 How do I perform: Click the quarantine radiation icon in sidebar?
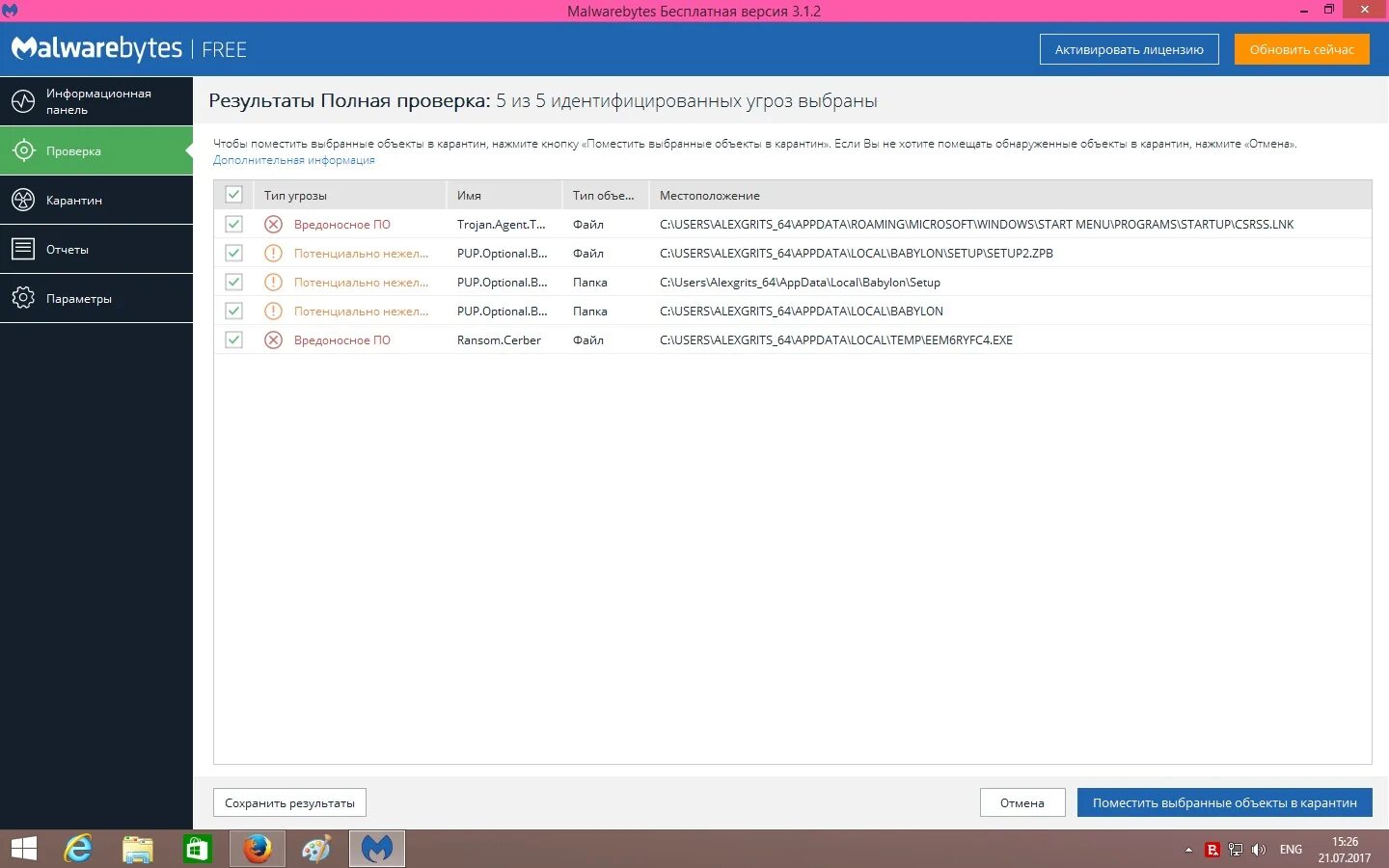[x=23, y=200]
